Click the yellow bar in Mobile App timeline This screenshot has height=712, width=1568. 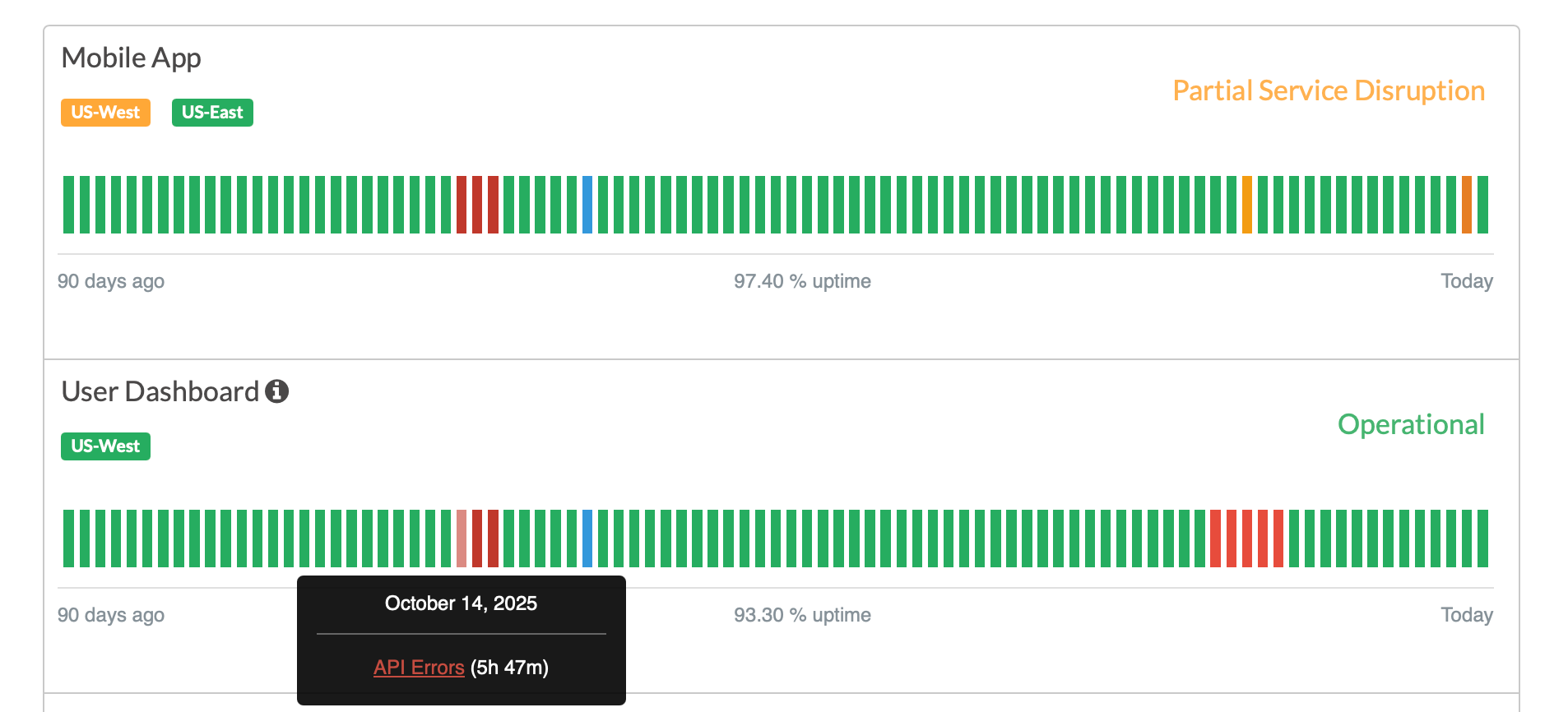[x=1247, y=205]
